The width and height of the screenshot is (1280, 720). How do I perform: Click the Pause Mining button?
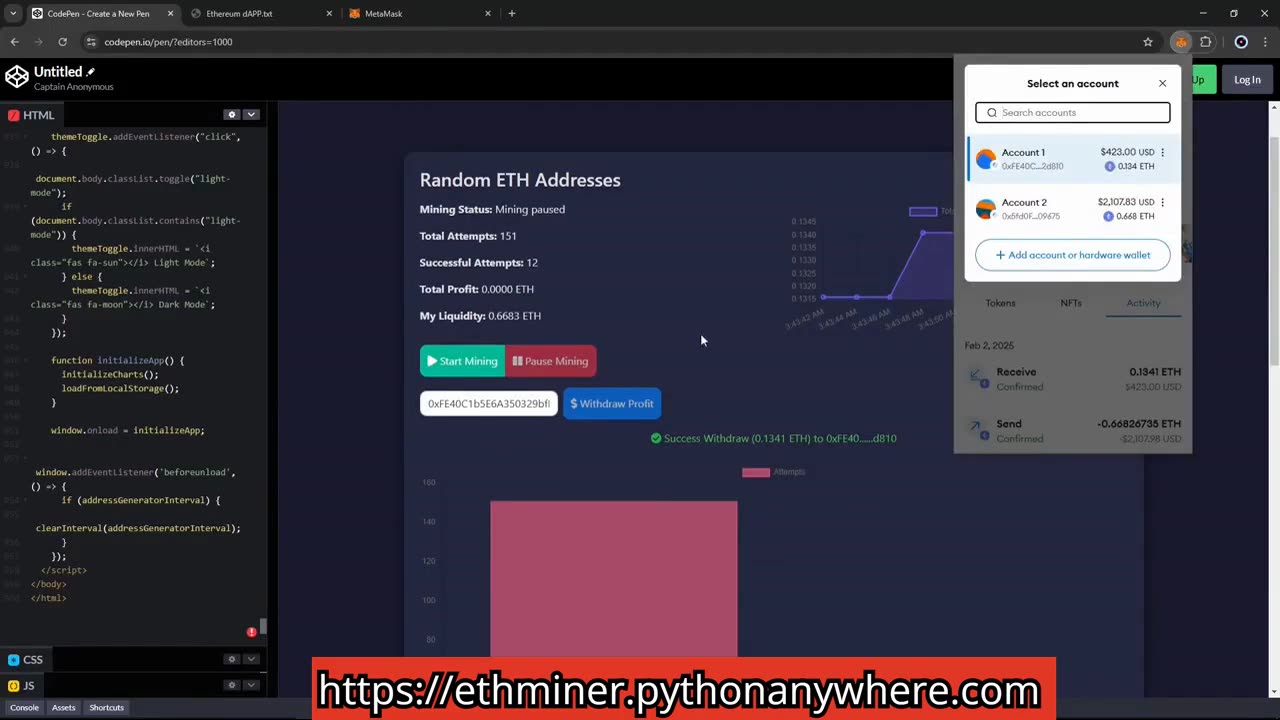551,361
